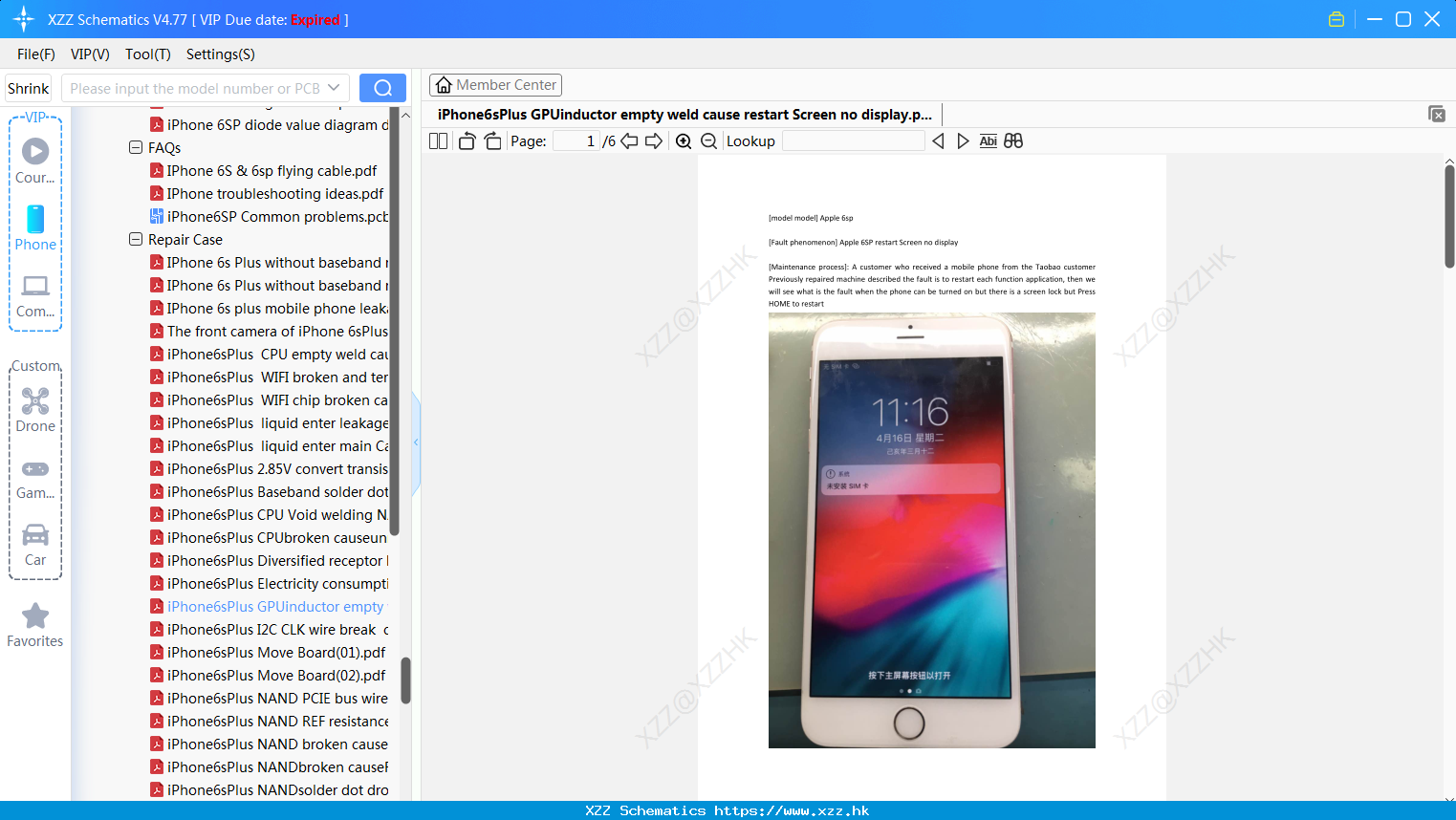Go to previous page arrow
1456x820 pixels.
(629, 141)
